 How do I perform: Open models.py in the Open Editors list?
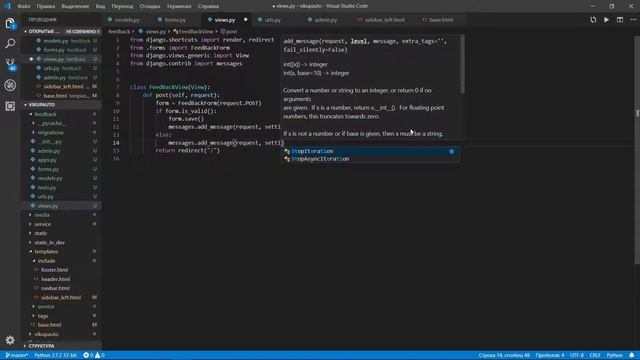[x=61, y=41]
